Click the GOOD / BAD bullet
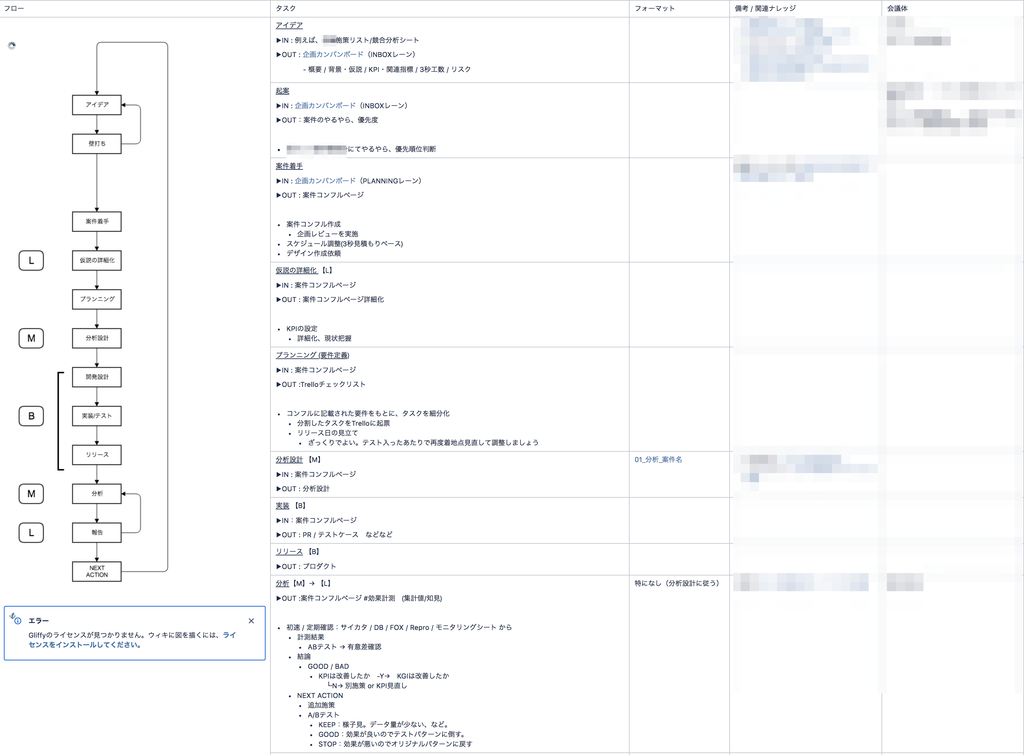This screenshot has height=755, width=1024. [x=328, y=666]
